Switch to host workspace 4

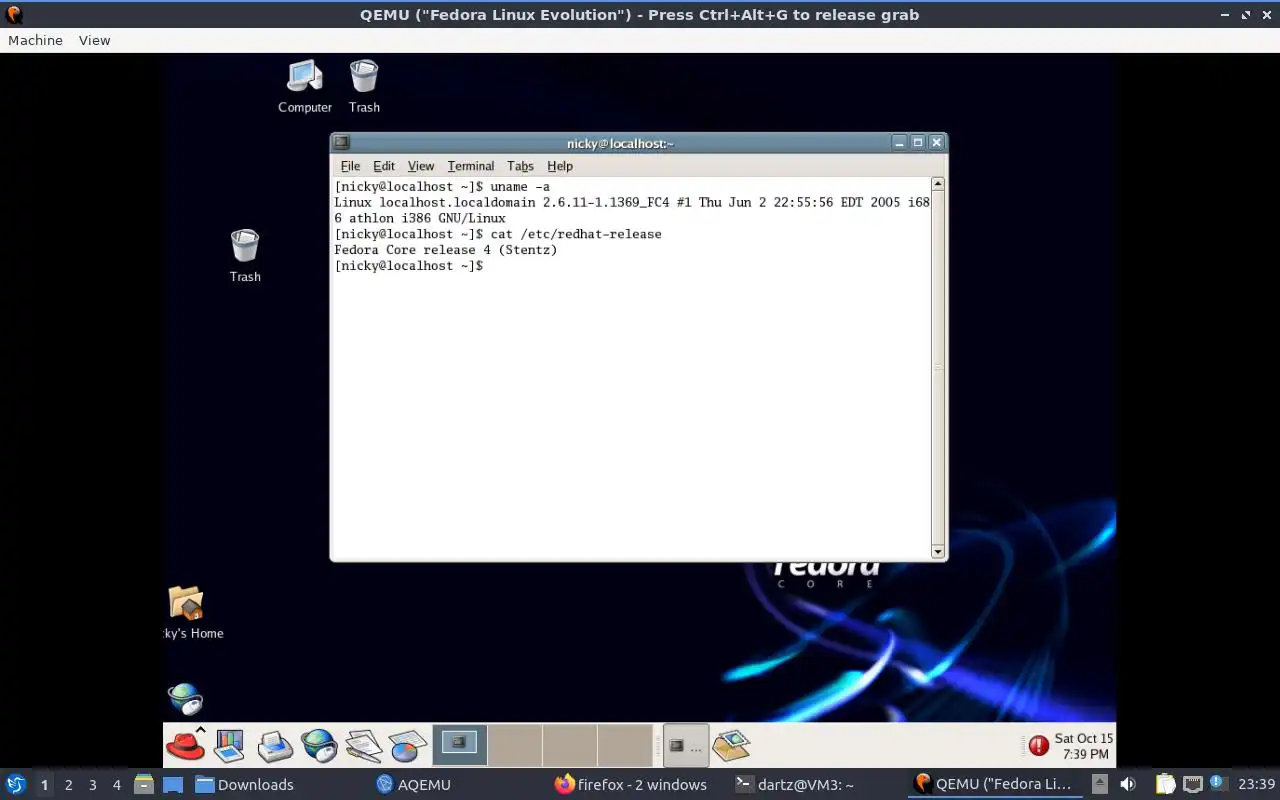[x=117, y=784]
